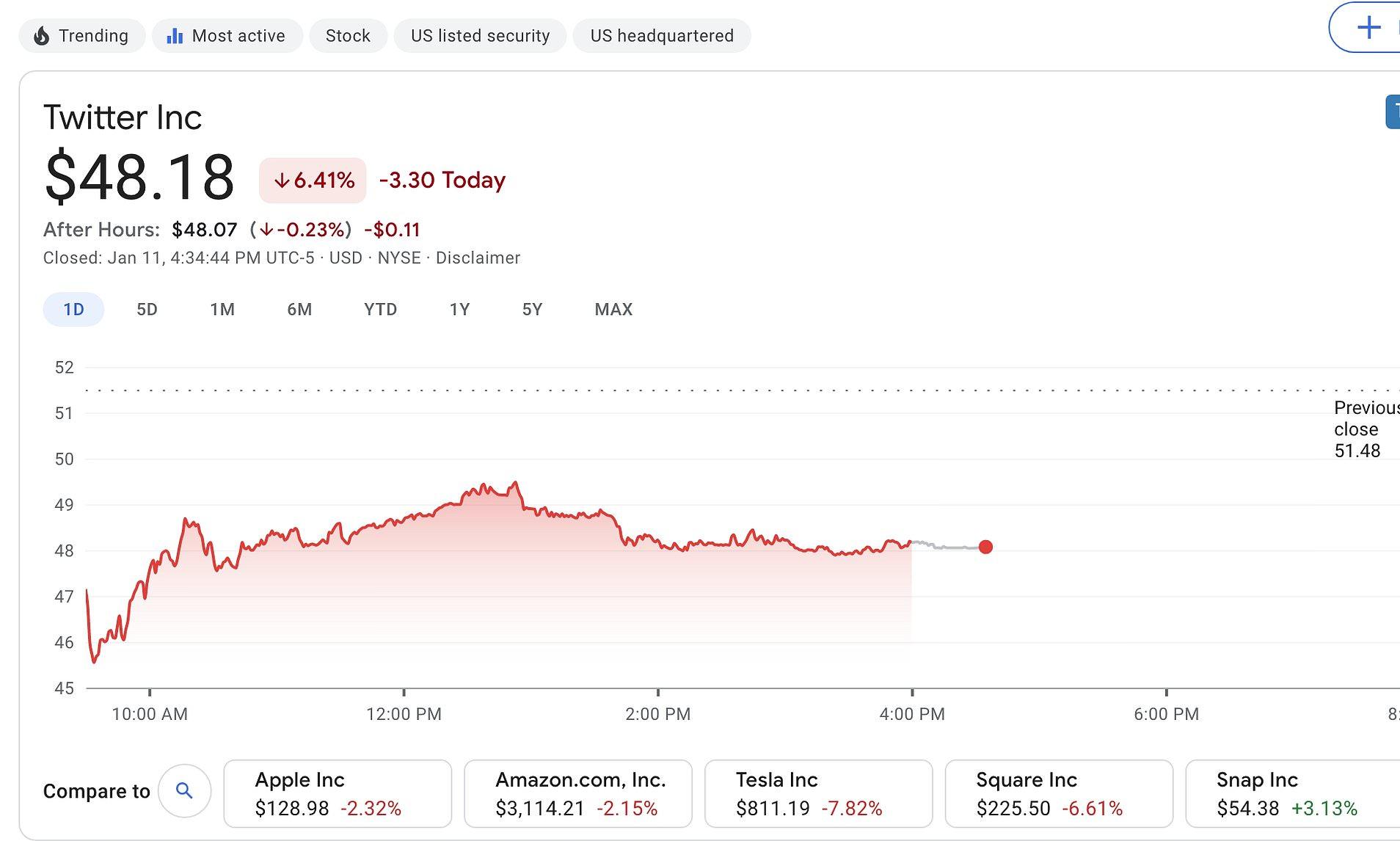Switch chart to 5D range
This screenshot has width=1400, height=841.
tap(147, 309)
